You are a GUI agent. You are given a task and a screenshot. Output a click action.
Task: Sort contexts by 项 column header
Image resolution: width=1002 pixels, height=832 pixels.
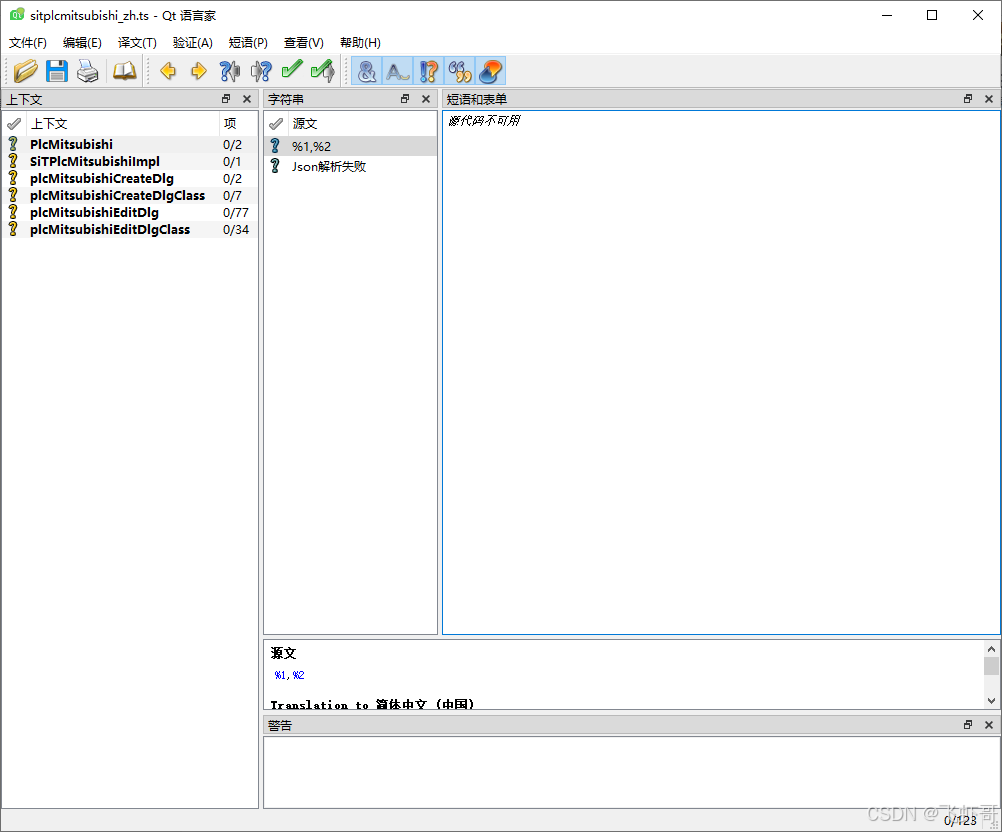pos(238,123)
